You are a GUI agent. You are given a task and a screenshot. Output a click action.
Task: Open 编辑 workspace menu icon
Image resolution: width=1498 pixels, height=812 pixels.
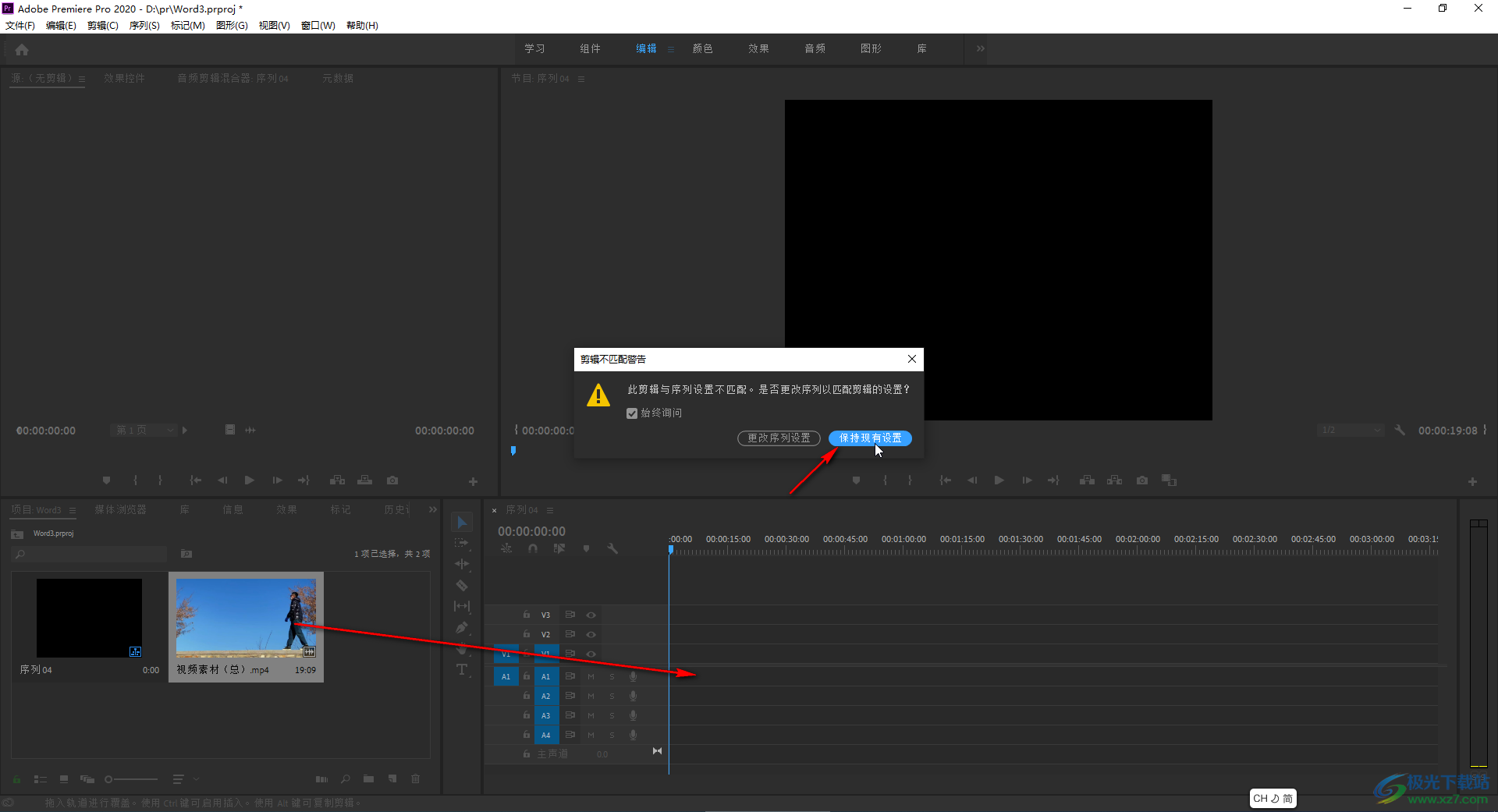[671, 49]
